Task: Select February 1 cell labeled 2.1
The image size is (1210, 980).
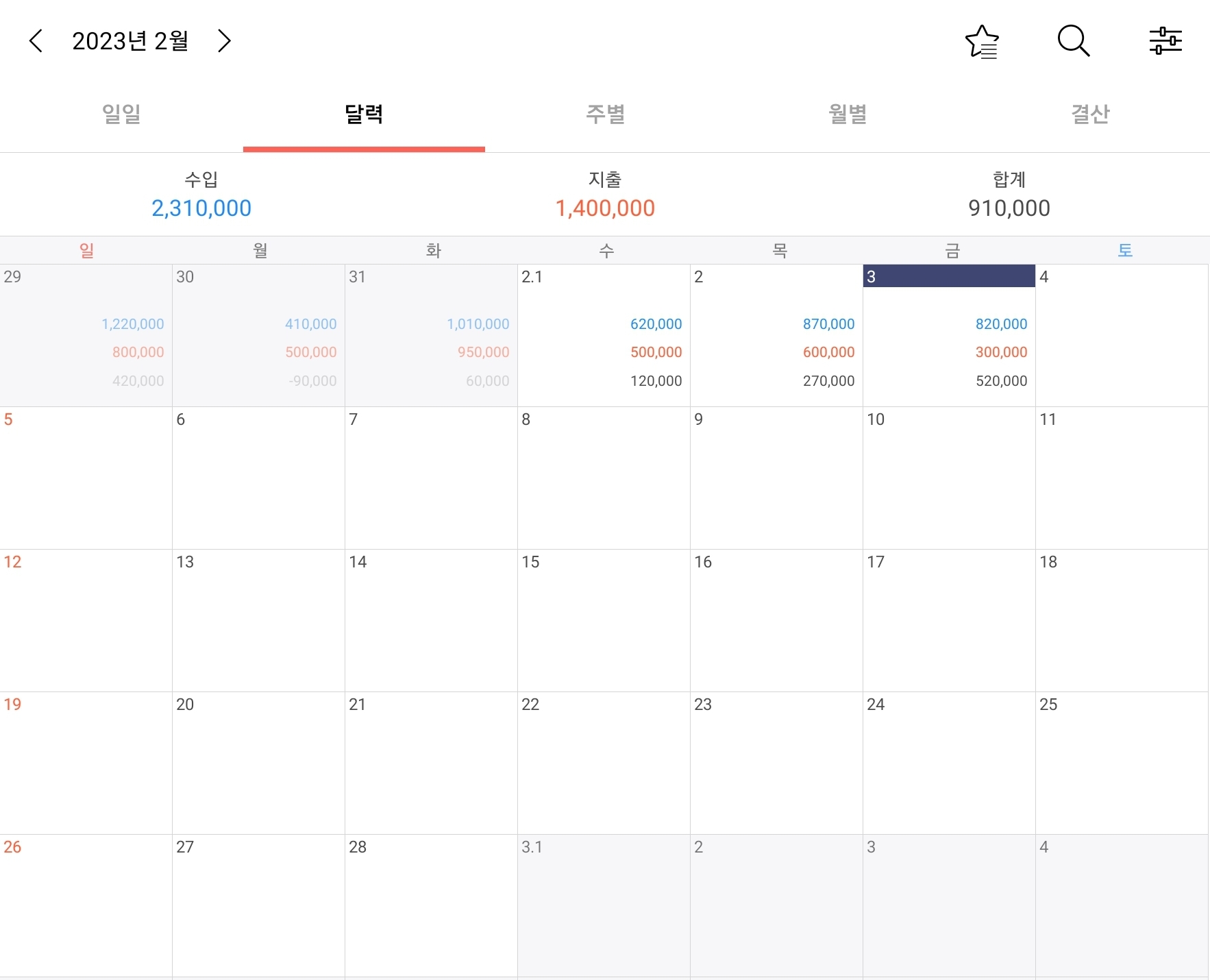Action: click(x=604, y=336)
